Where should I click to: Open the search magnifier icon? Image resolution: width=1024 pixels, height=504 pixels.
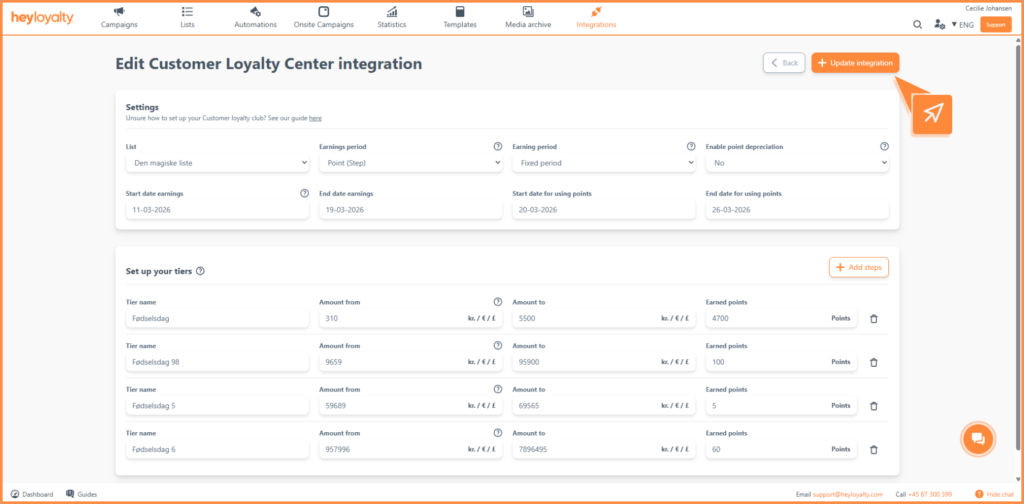tap(918, 25)
